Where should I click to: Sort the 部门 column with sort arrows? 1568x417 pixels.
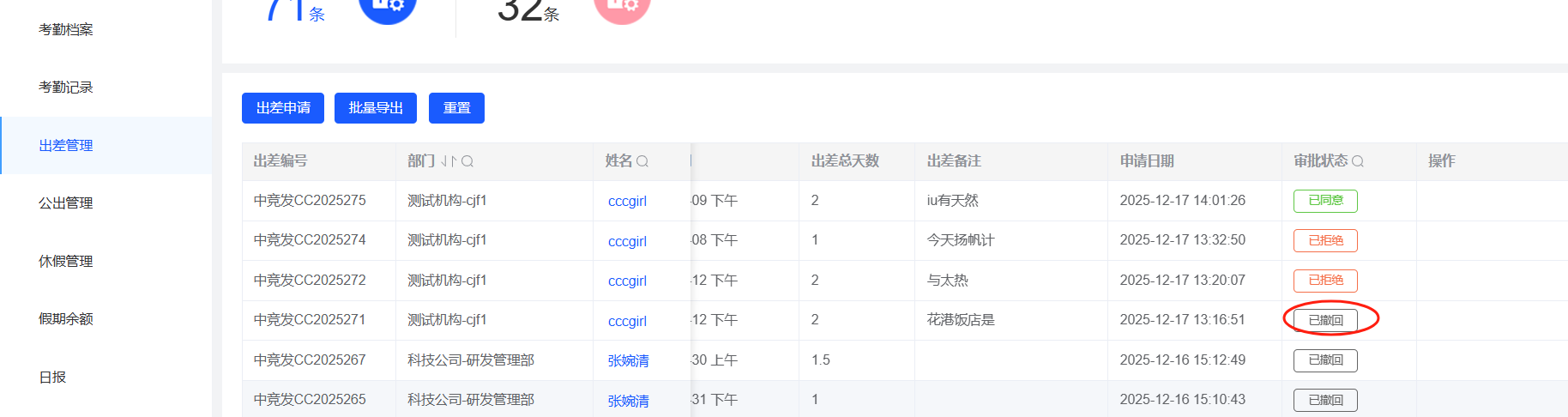click(449, 161)
